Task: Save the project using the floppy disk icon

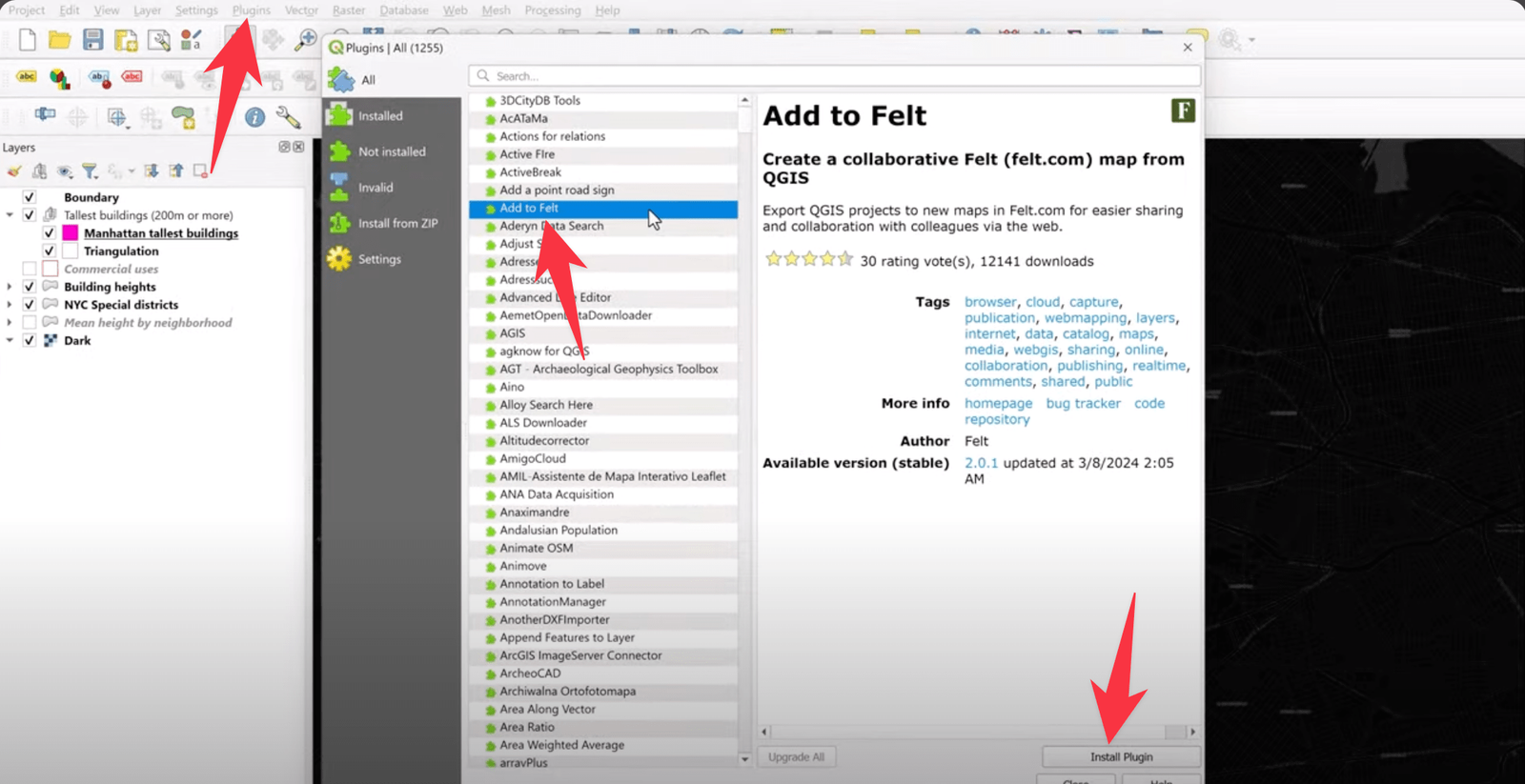Action: (x=92, y=40)
